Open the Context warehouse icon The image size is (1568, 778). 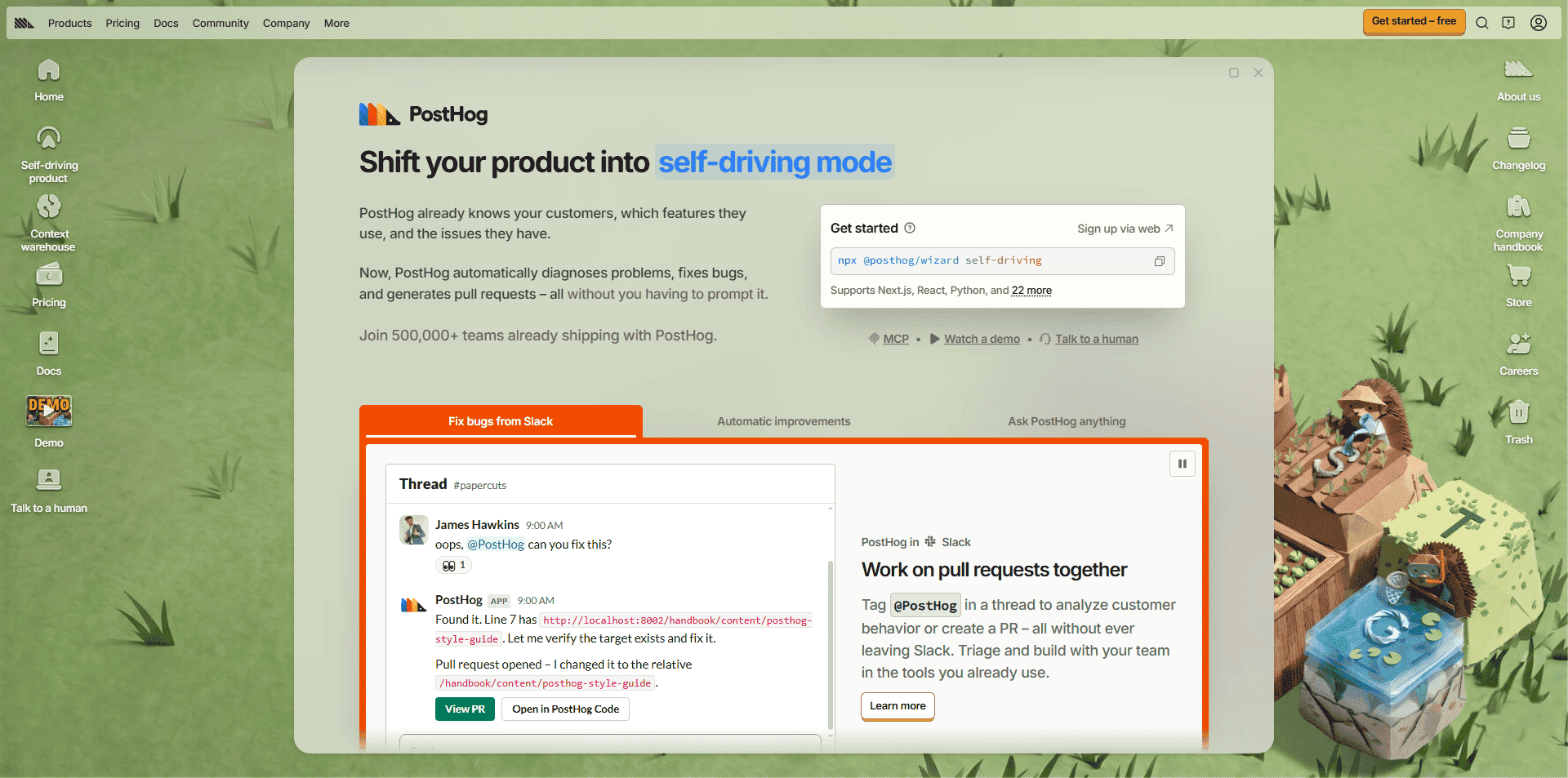point(49,222)
